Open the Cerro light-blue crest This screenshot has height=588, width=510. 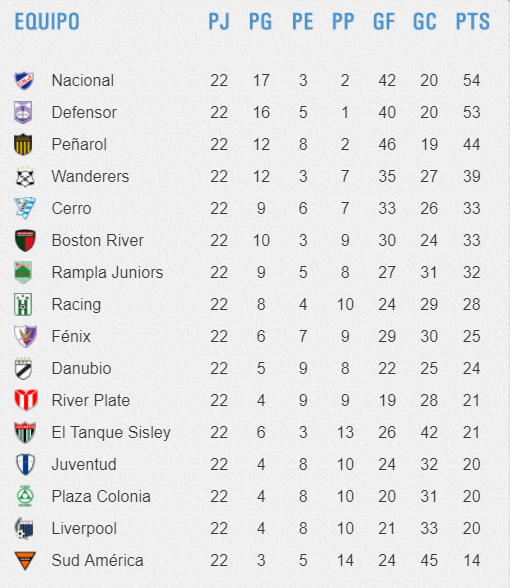25,208
